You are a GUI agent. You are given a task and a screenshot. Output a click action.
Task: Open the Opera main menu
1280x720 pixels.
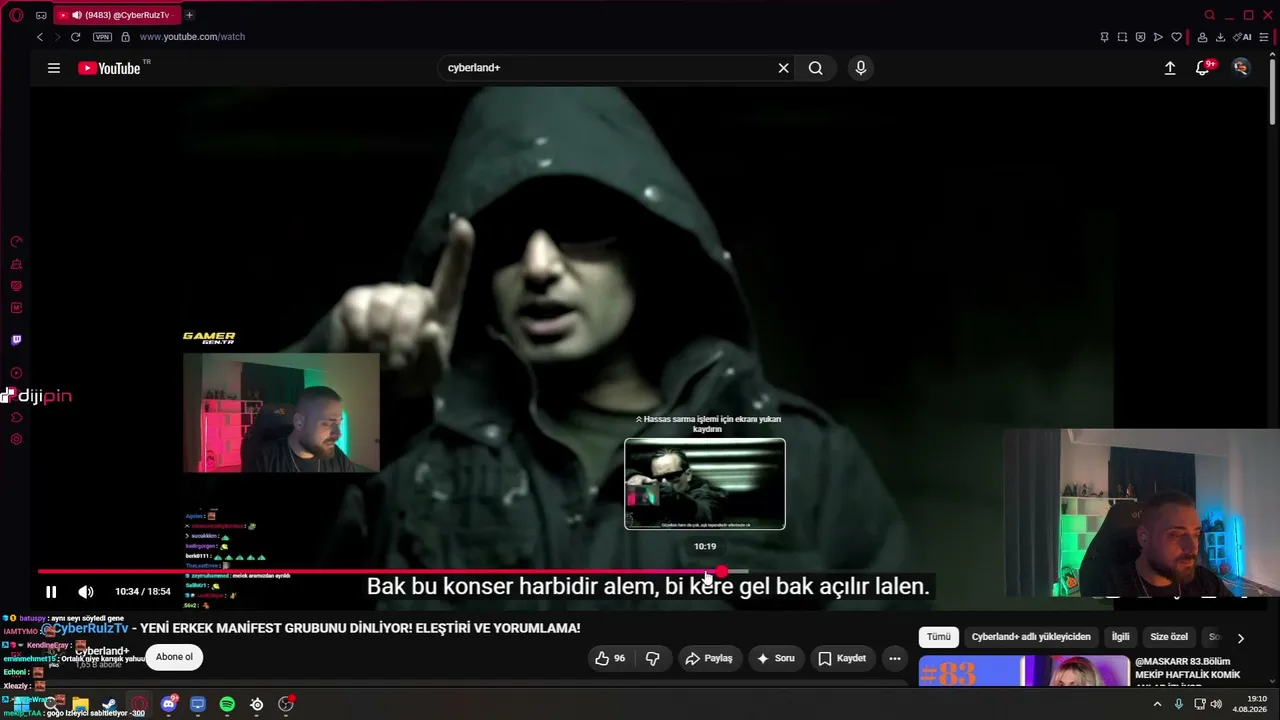(16, 15)
